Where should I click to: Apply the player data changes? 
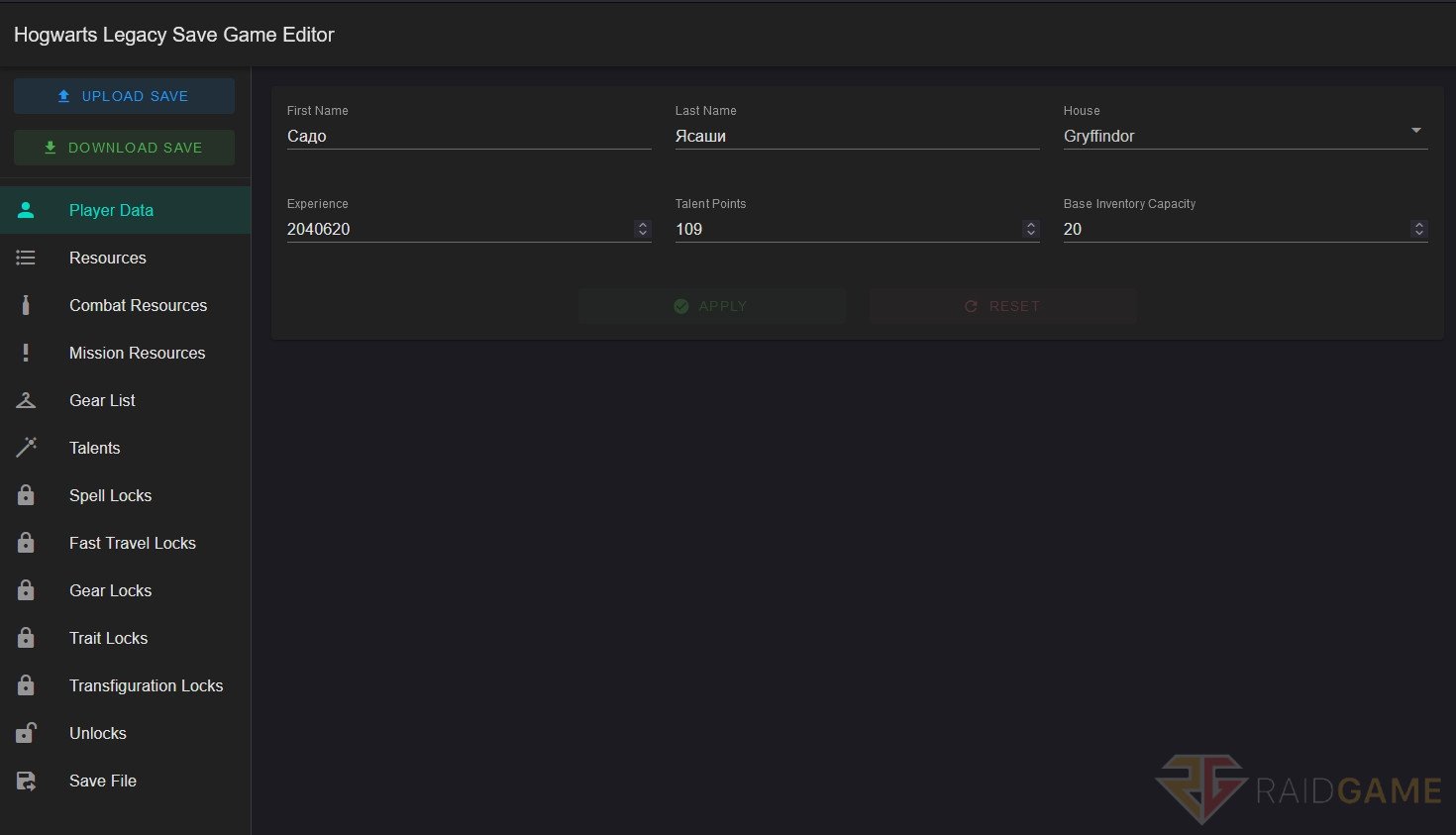click(712, 306)
